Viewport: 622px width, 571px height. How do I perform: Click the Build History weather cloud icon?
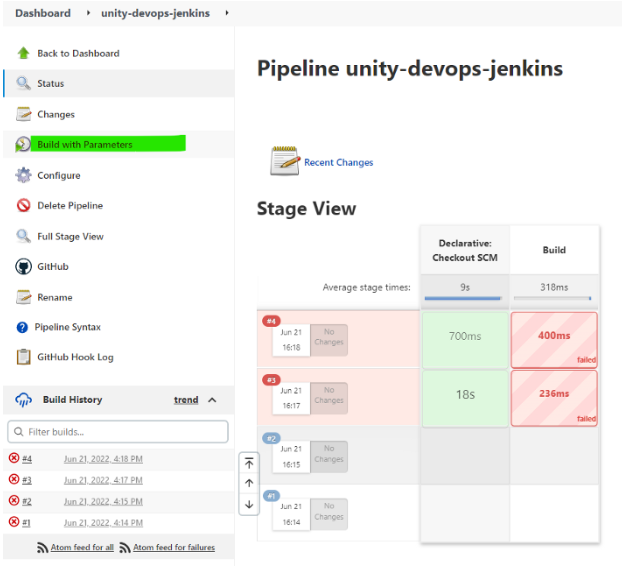[x=23, y=400]
